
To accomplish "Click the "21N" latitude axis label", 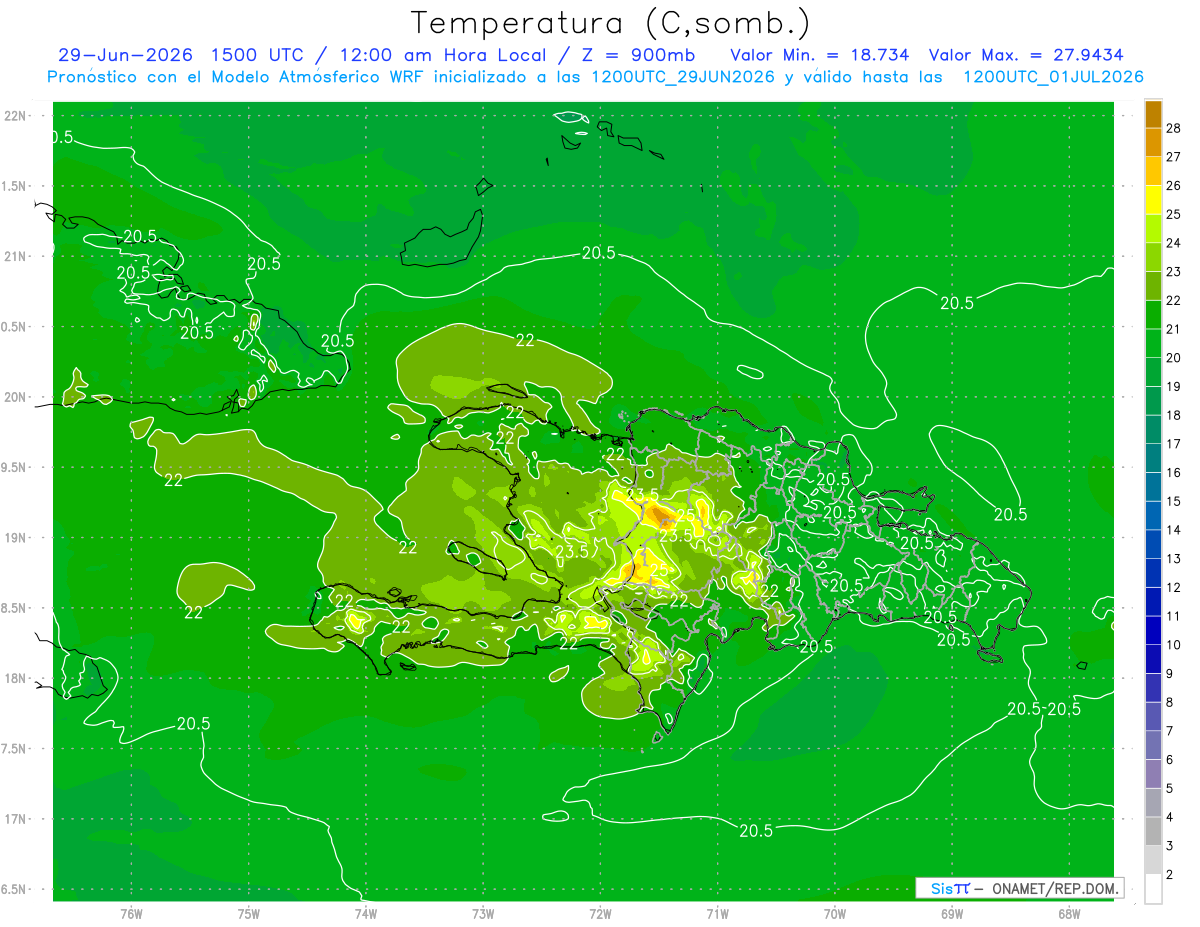I will [x=16, y=257].
